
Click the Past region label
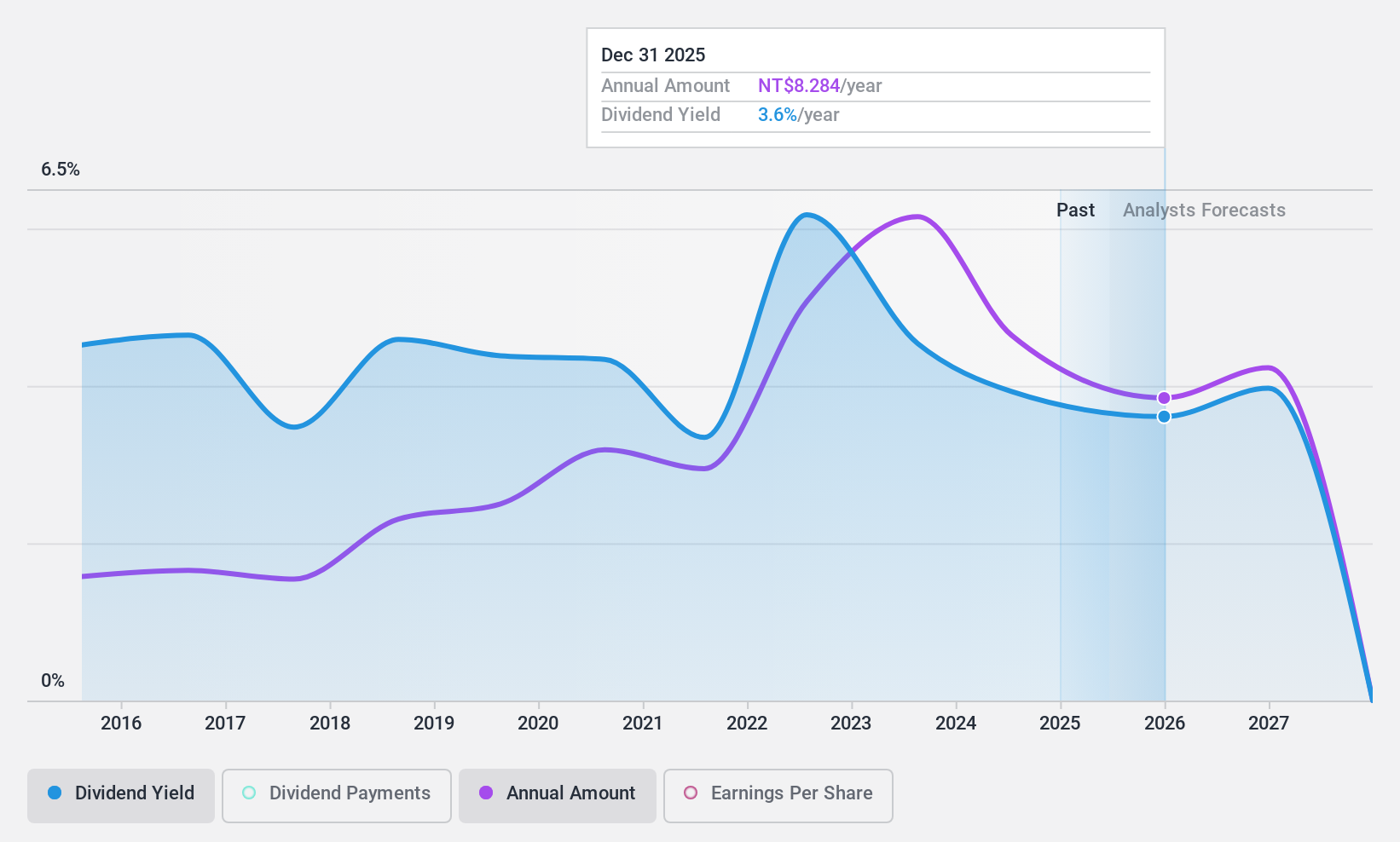click(x=1075, y=210)
